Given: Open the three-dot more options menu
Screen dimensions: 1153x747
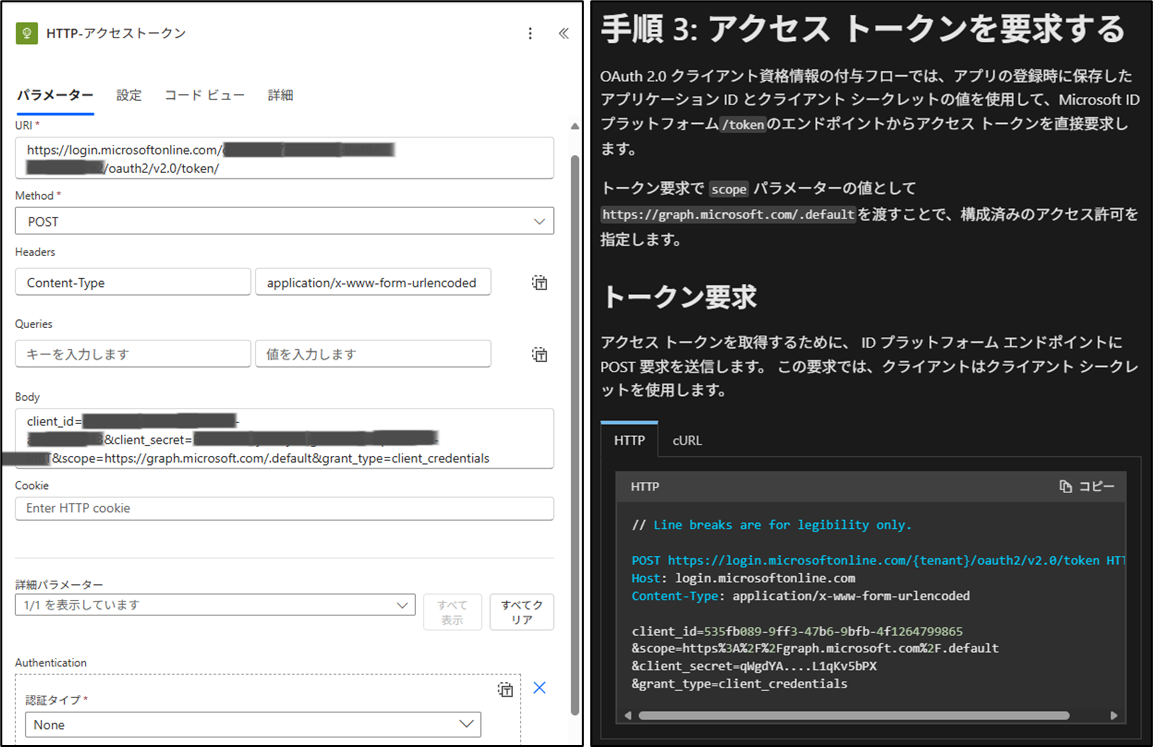Looking at the screenshot, I should click(x=530, y=33).
